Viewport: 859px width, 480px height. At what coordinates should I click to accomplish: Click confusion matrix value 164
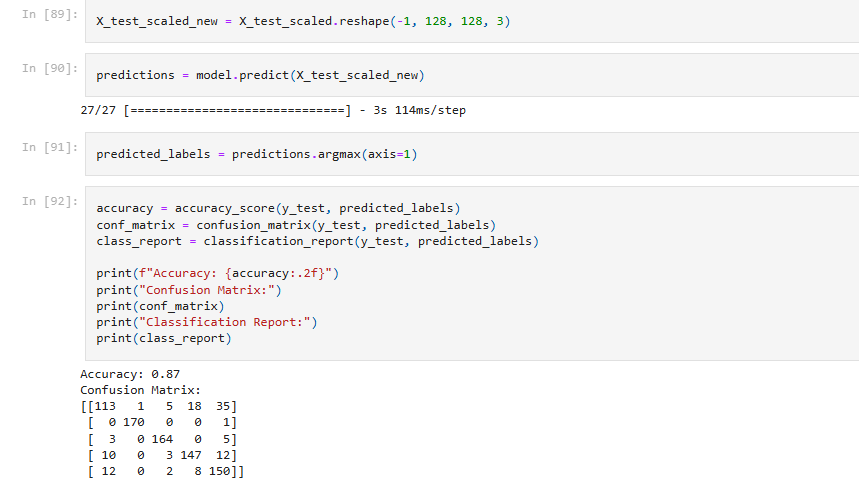point(162,439)
